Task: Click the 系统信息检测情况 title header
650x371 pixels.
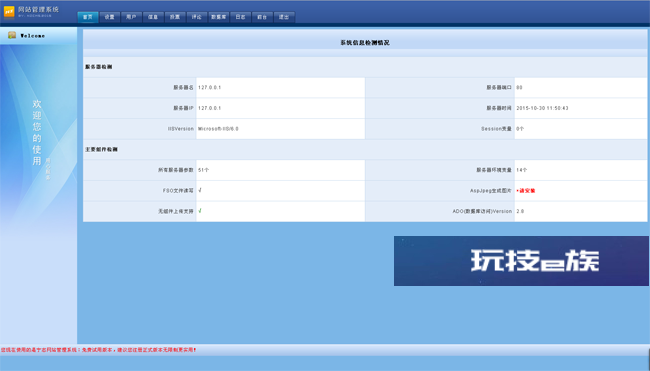Action: (x=365, y=43)
